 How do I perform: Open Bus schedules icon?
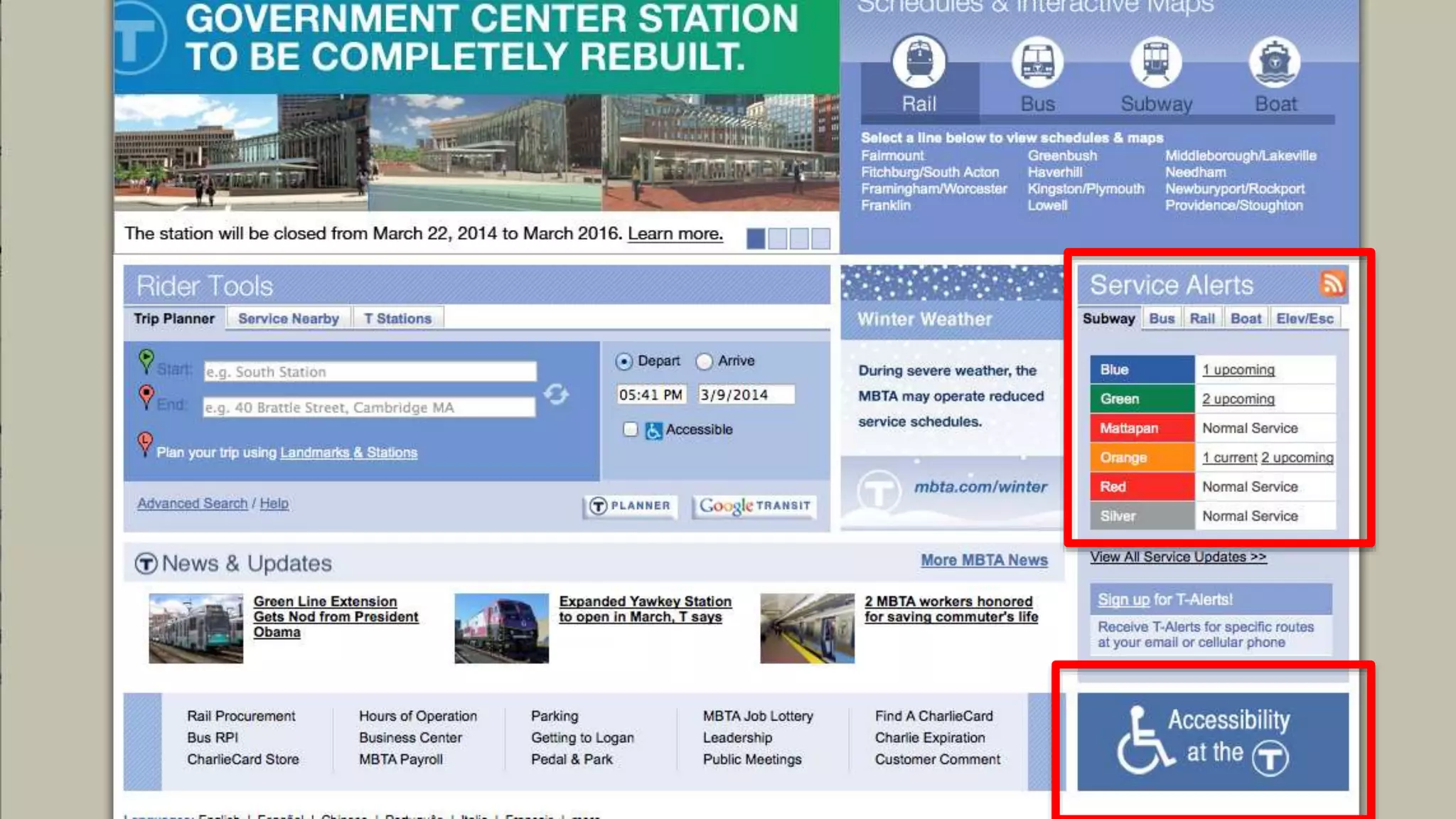pyautogui.click(x=1037, y=63)
